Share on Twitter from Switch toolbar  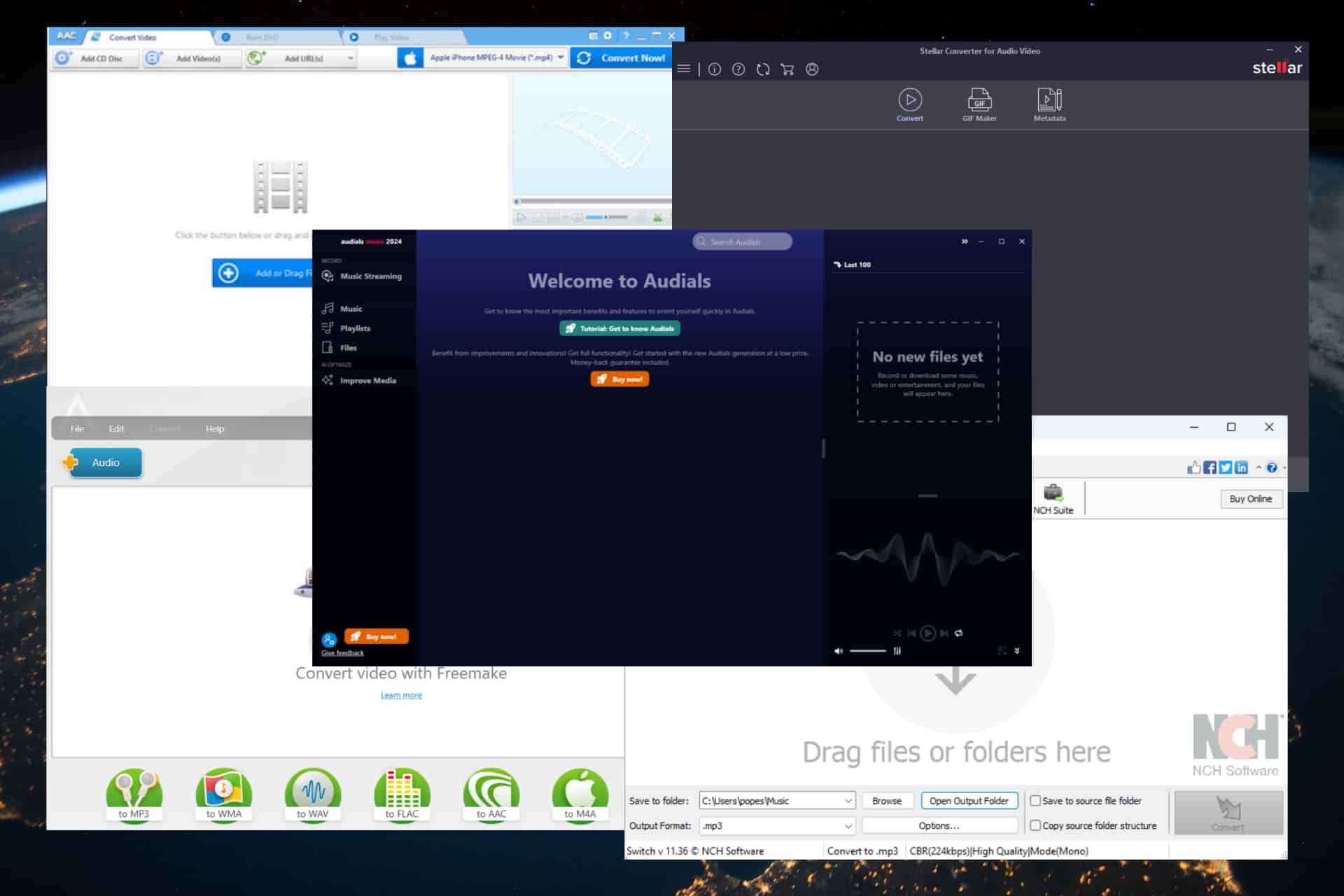pos(1226,468)
